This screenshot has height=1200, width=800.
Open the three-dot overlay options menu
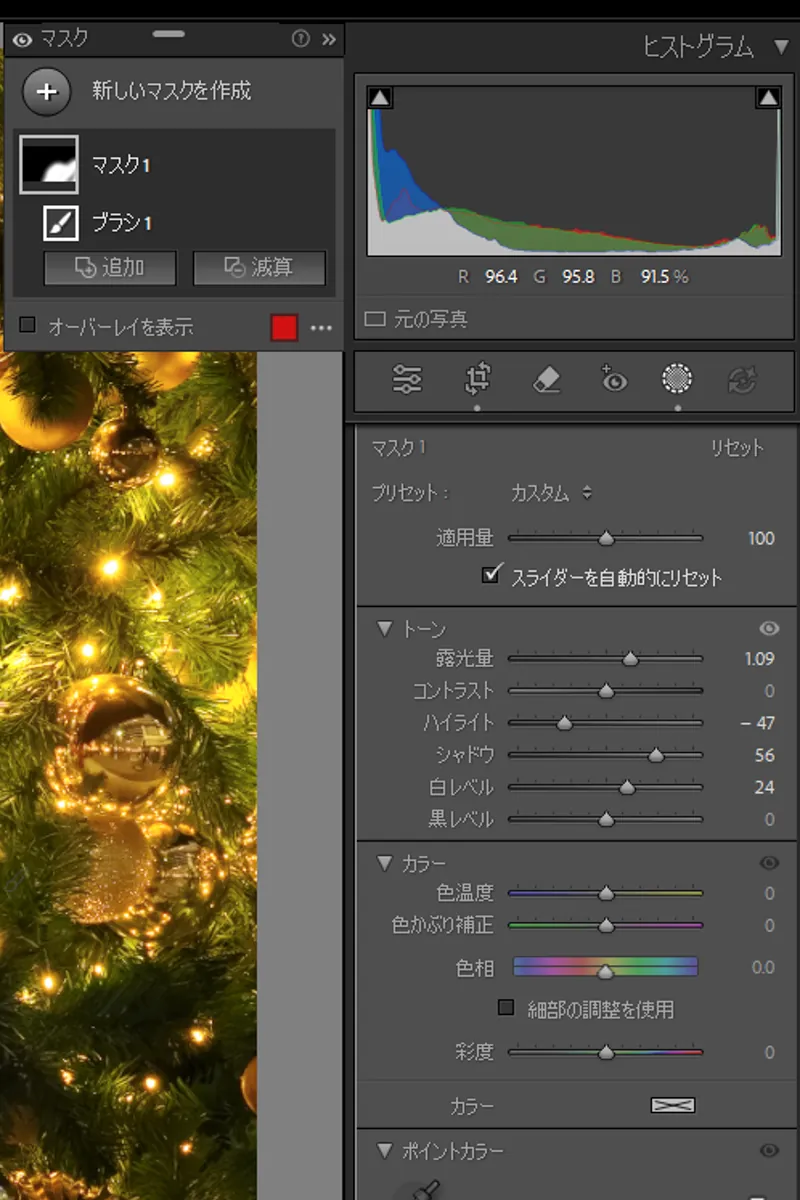(x=321, y=328)
